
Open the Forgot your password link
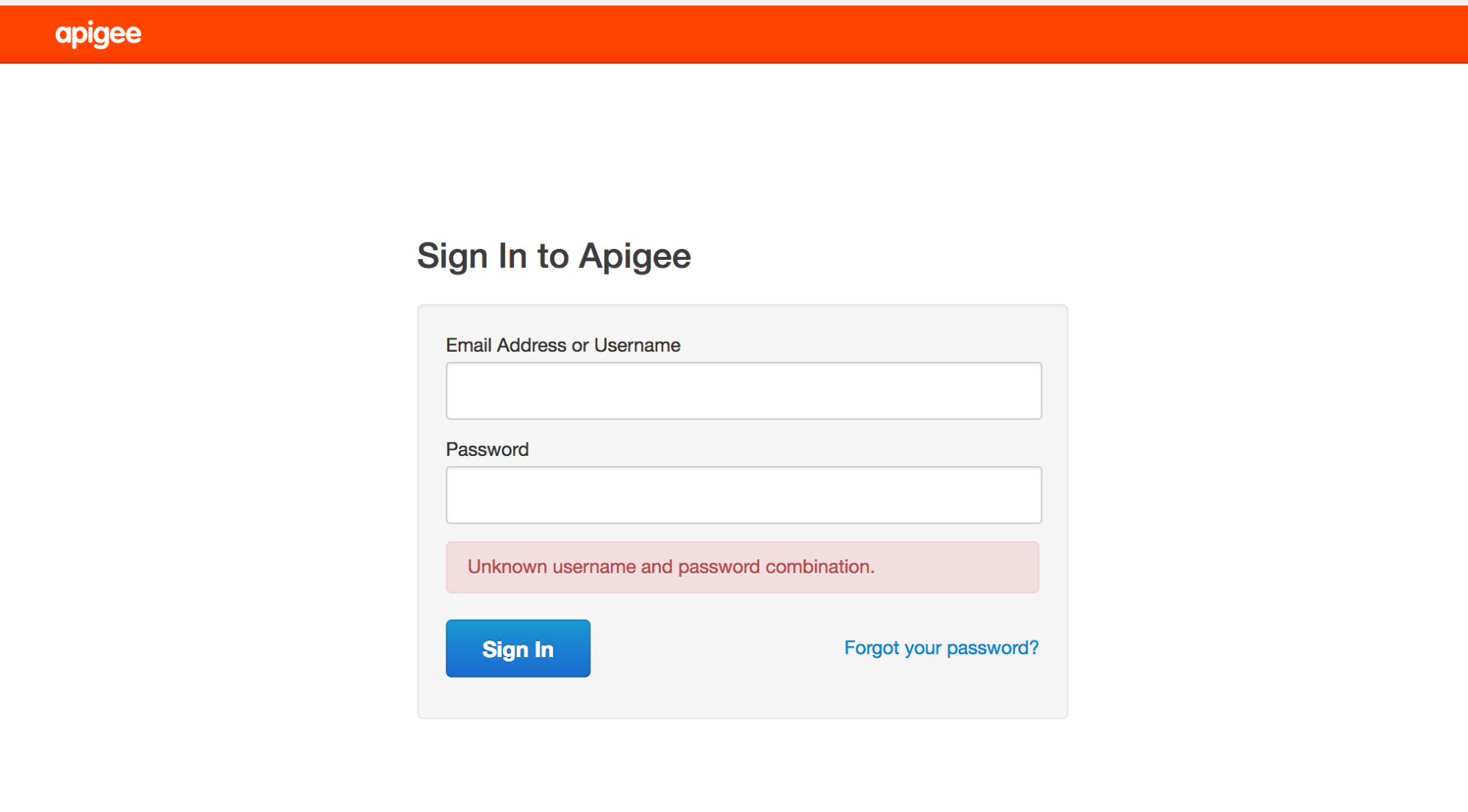click(x=941, y=648)
